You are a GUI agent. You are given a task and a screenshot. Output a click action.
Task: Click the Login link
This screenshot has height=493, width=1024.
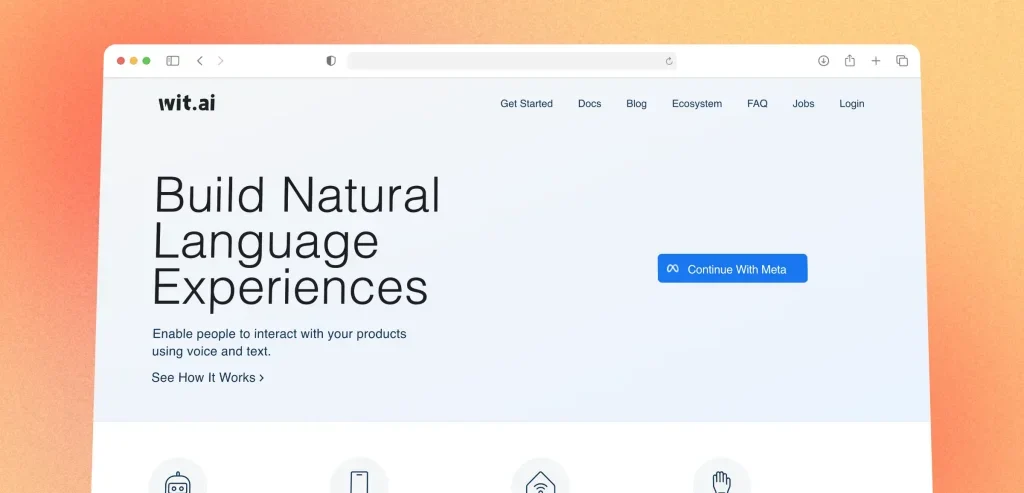851,104
